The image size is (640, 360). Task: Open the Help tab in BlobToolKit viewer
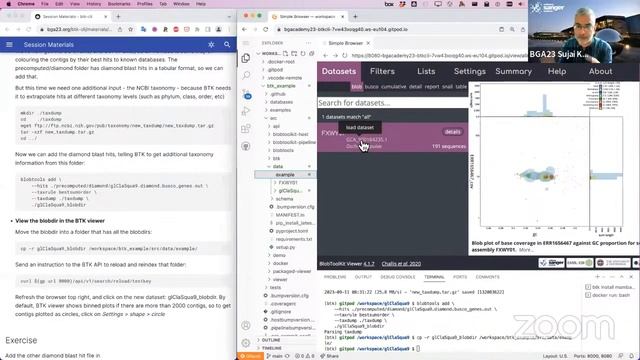557,71
